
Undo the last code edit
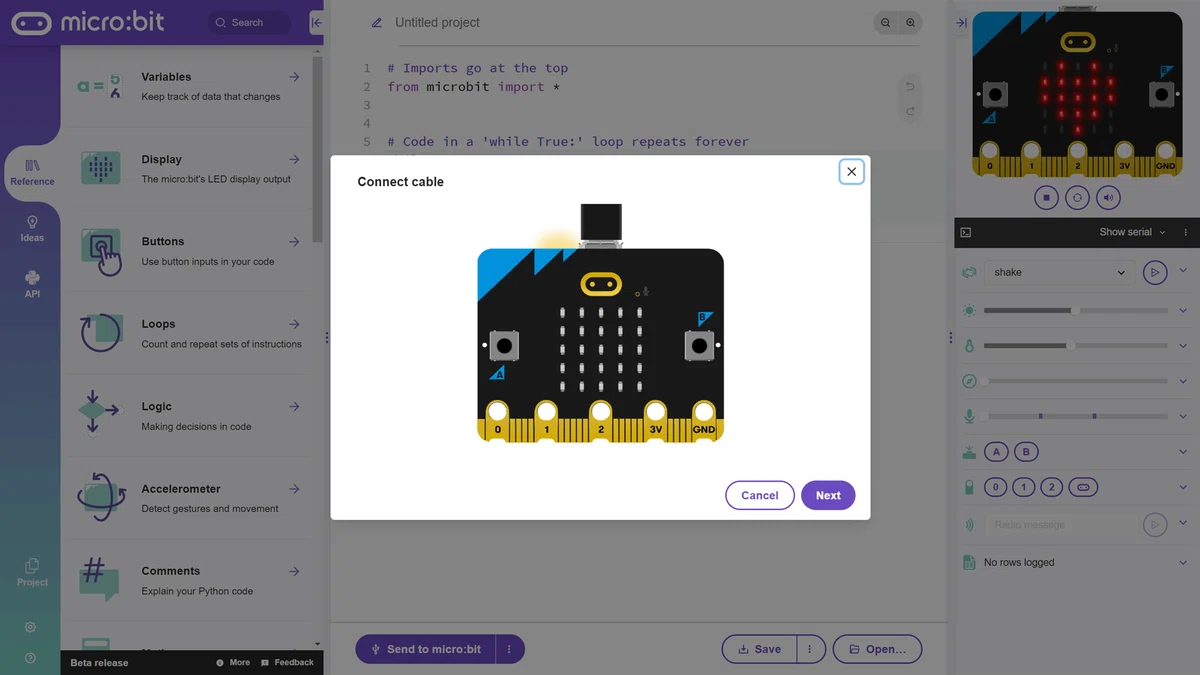[x=910, y=86]
